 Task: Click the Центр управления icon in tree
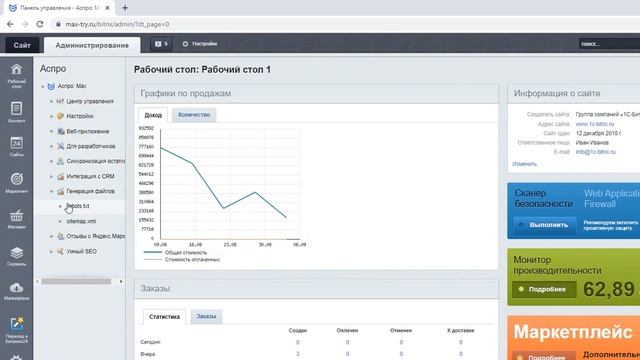pos(60,101)
